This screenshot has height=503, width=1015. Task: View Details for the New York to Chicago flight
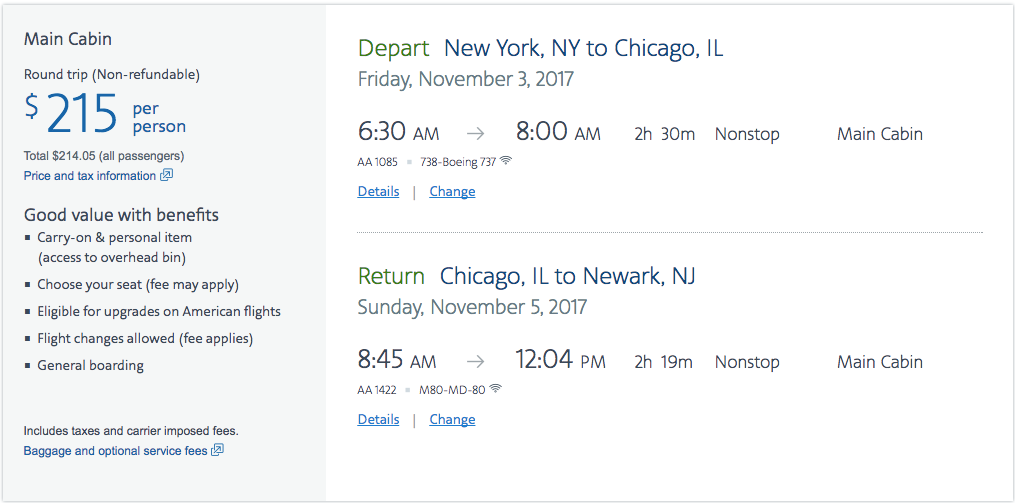tap(378, 192)
